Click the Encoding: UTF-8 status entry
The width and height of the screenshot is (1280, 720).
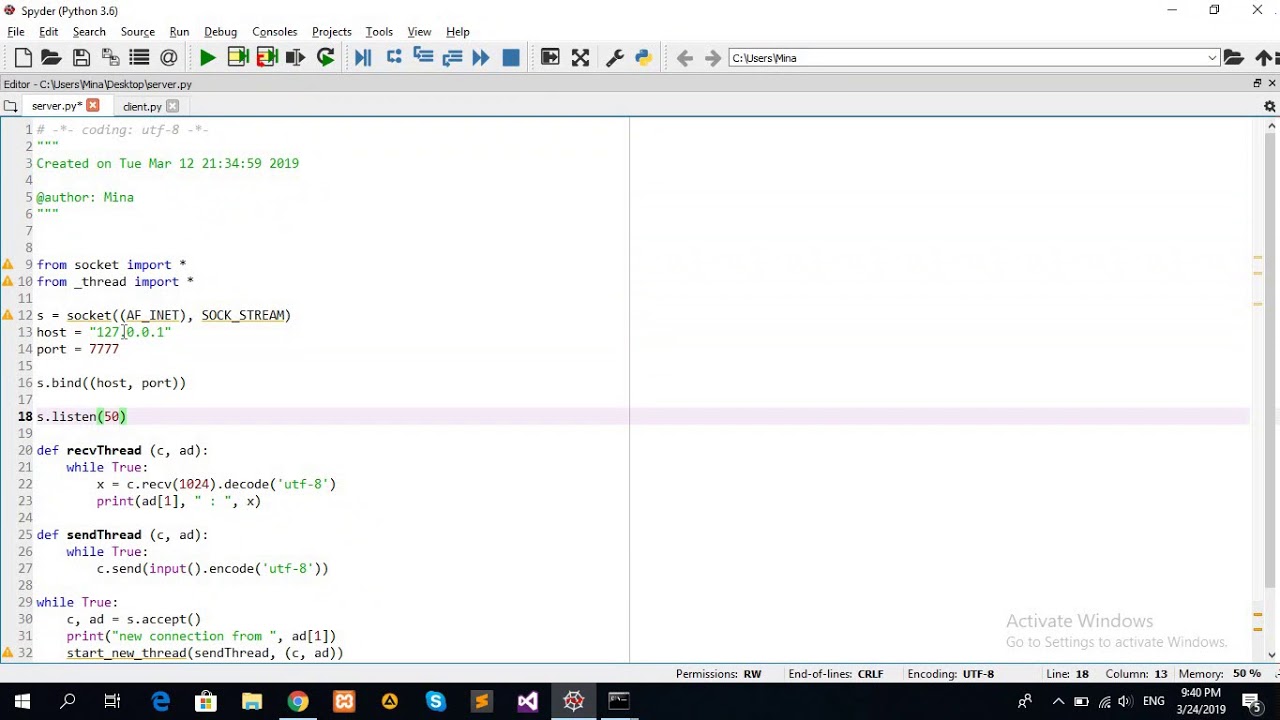click(950, 674)
